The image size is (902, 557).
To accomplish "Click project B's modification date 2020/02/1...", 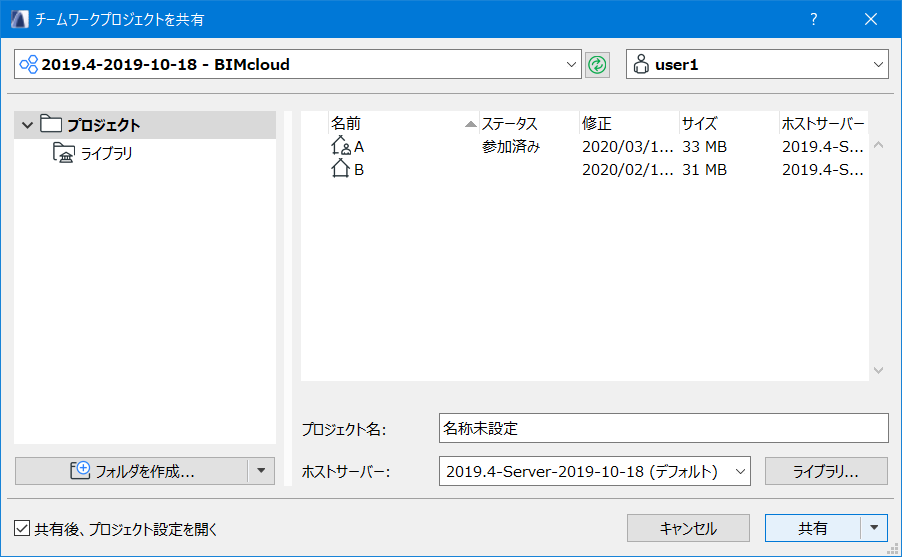I will tap(627, 170).
